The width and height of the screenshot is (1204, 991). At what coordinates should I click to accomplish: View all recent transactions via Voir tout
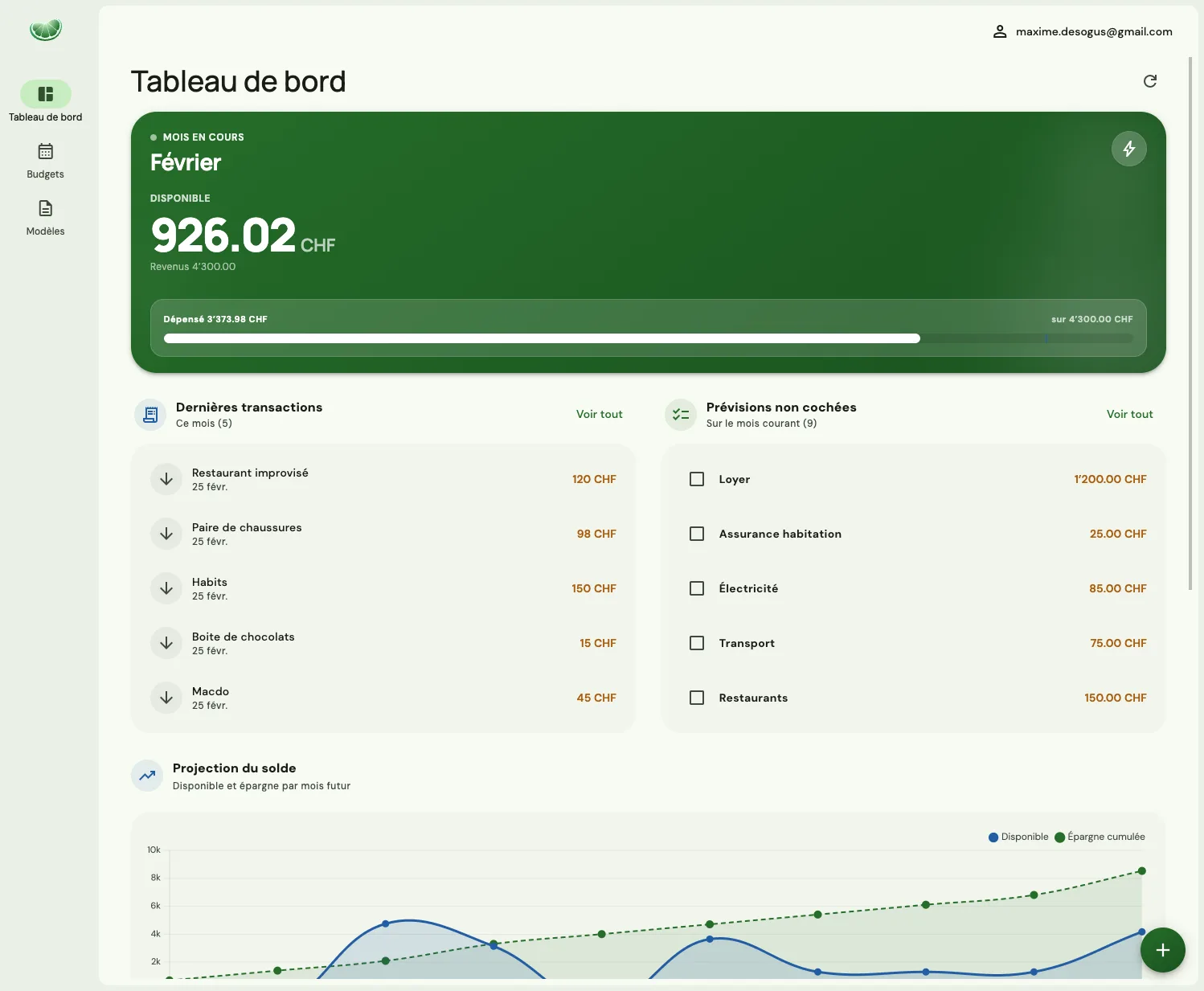(599, 414)
